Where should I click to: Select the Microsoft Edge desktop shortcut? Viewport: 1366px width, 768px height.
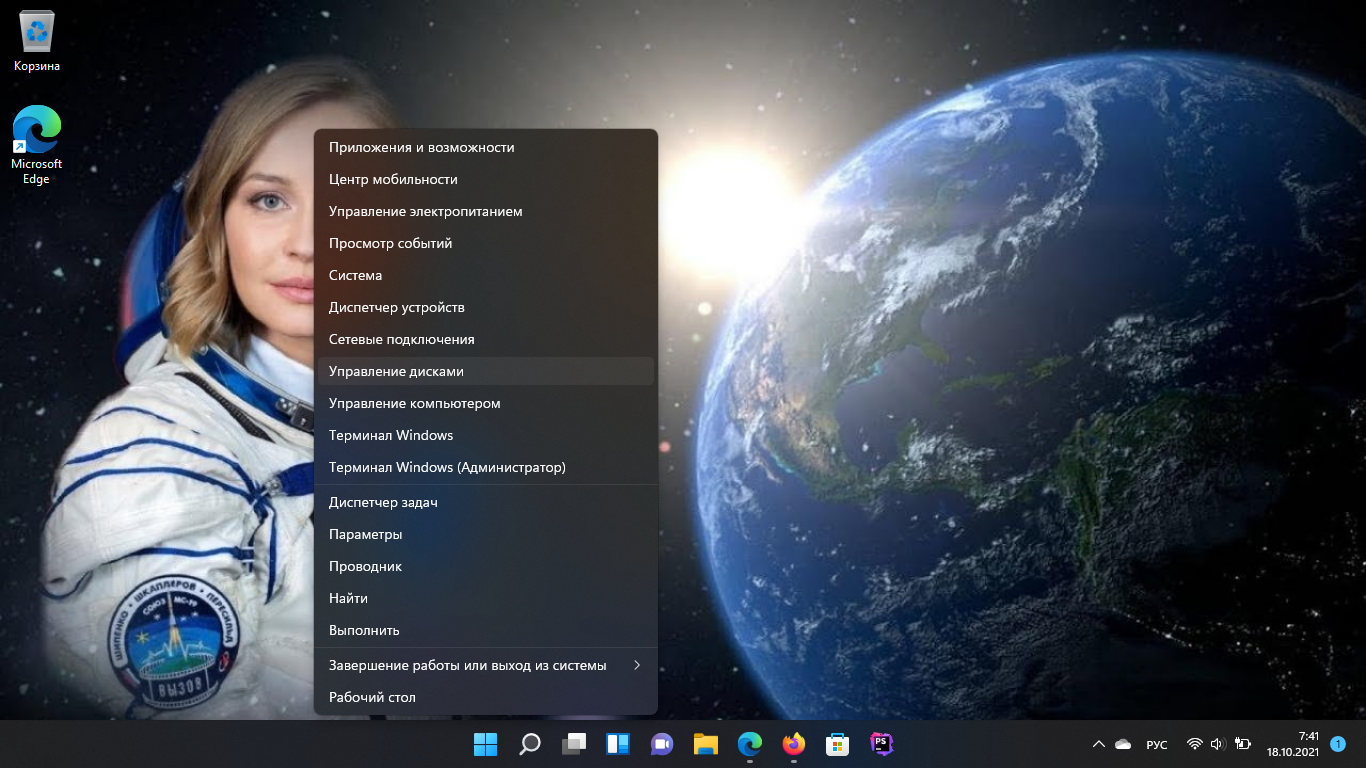point(37,144)
